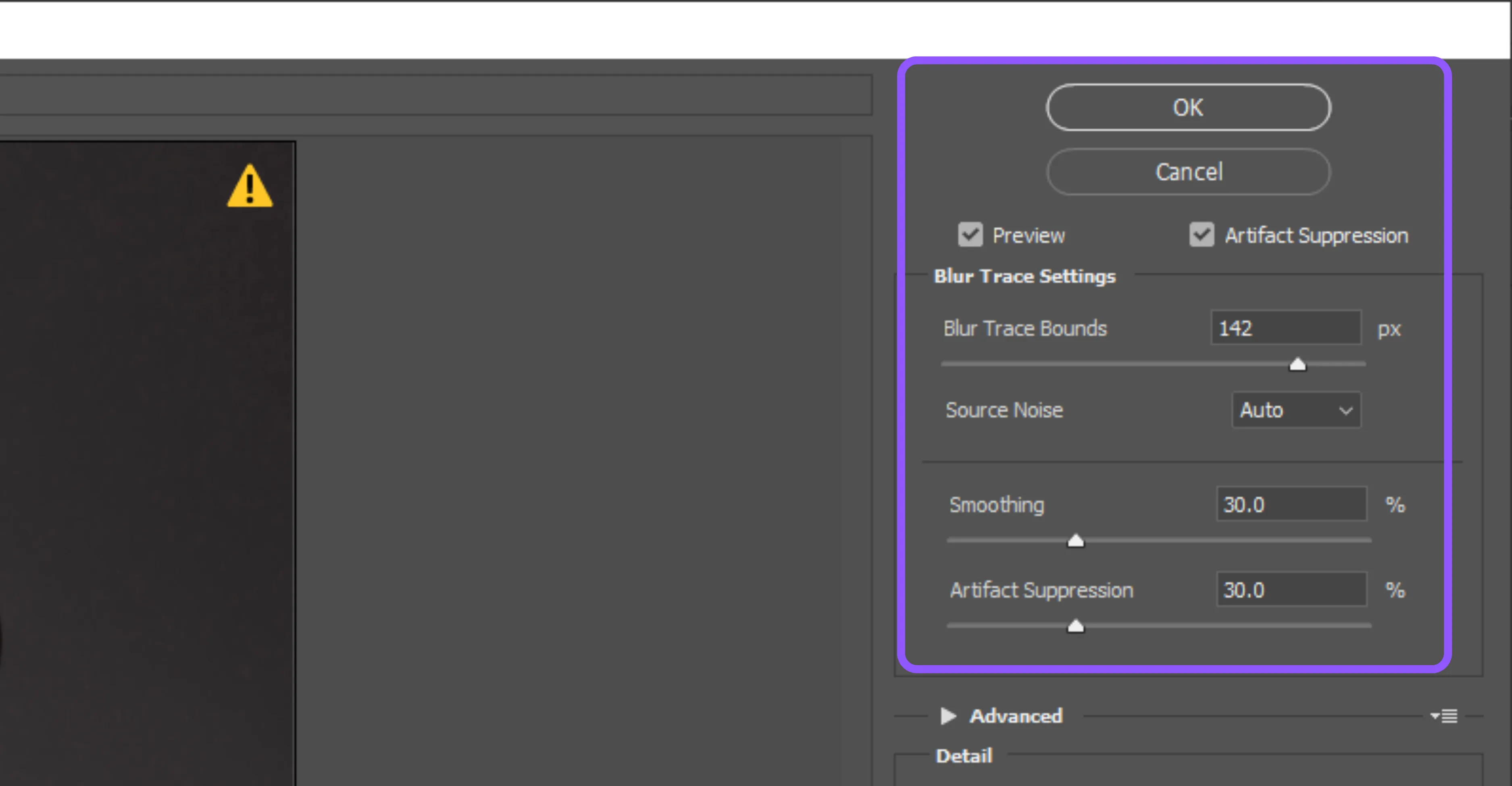Click the Smoothing slider handle
This screenshot has width=1512, height=786.
coord(1075,540)
